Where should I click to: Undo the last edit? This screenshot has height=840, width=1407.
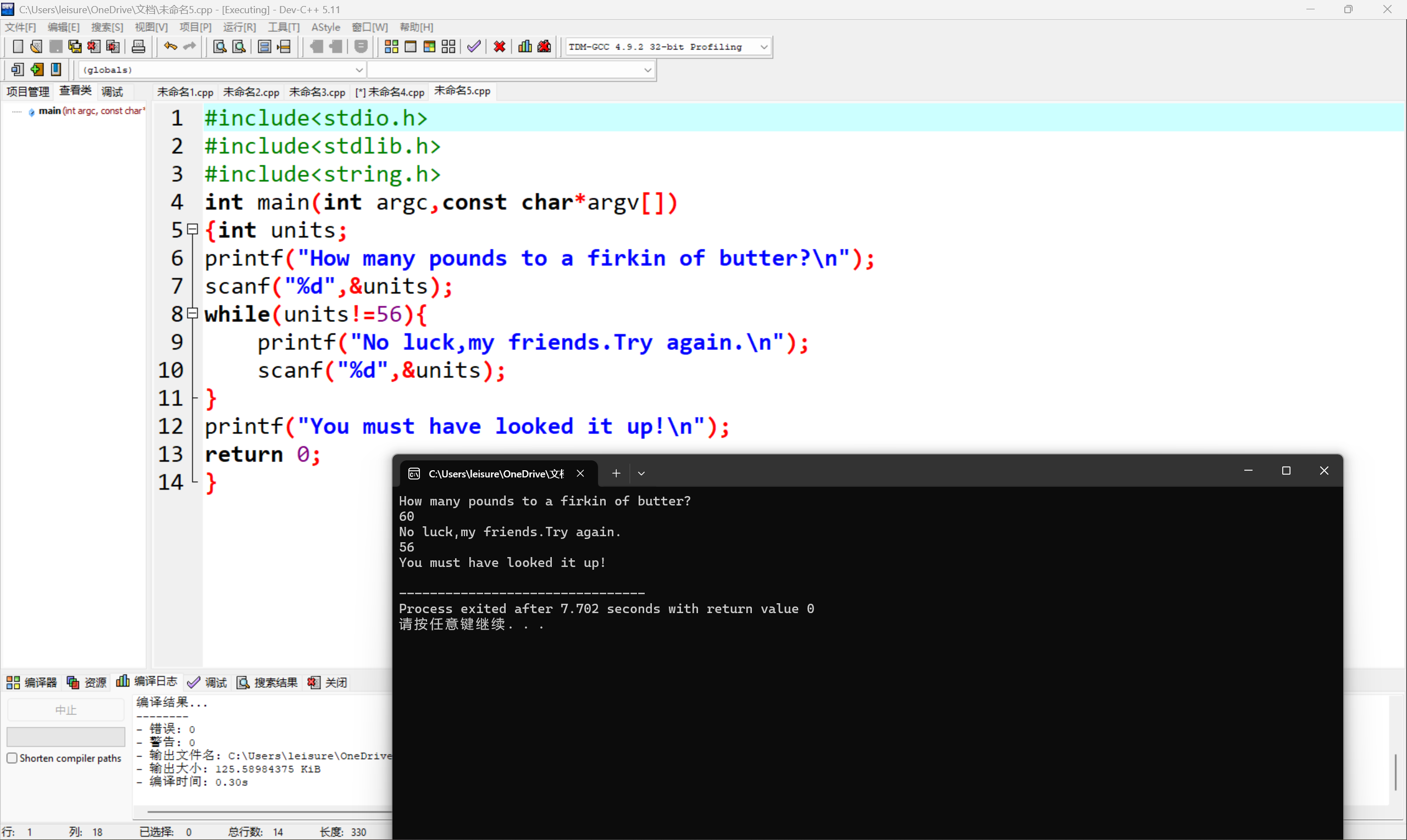pos(170,46)
